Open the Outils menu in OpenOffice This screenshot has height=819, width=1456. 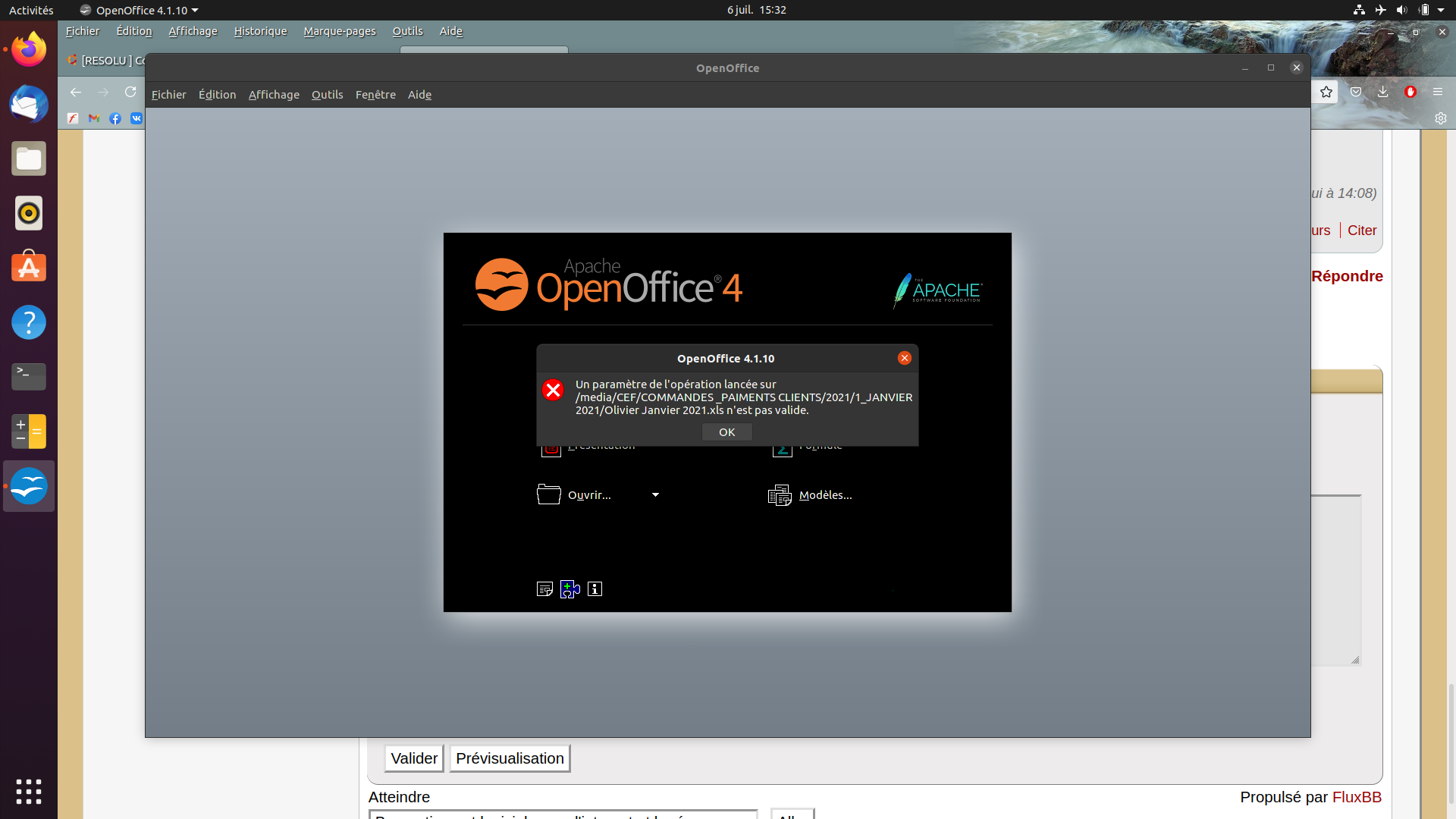tap(327, 95)
